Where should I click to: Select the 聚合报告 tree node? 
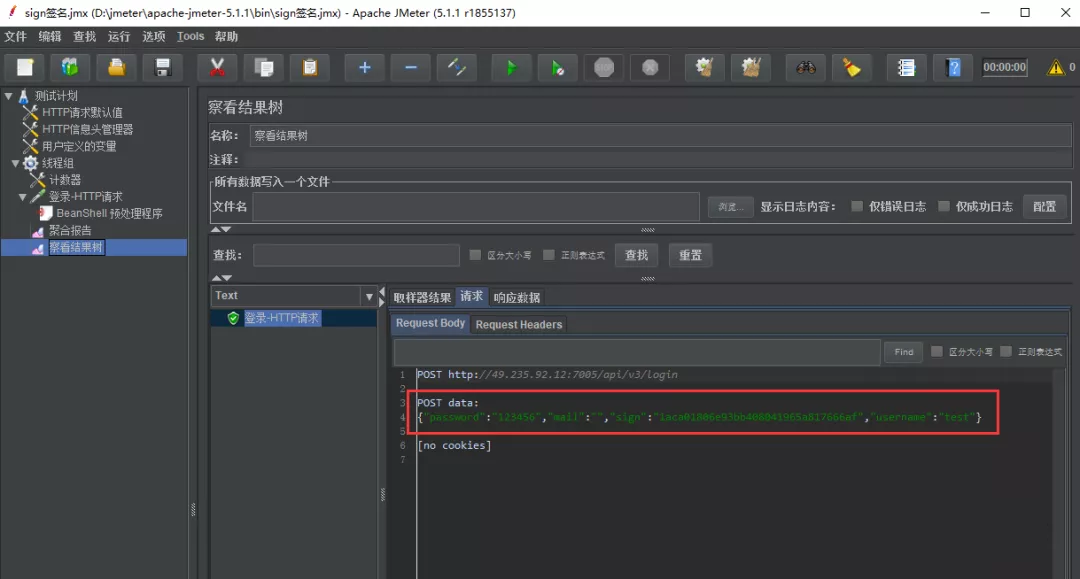coord(70,231)
